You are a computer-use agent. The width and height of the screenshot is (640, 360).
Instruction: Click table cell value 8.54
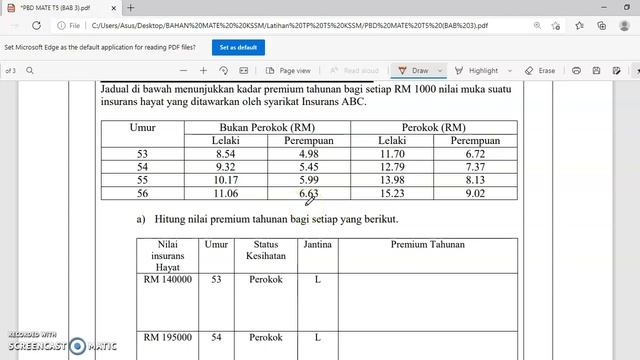click(x=226, y=154)
